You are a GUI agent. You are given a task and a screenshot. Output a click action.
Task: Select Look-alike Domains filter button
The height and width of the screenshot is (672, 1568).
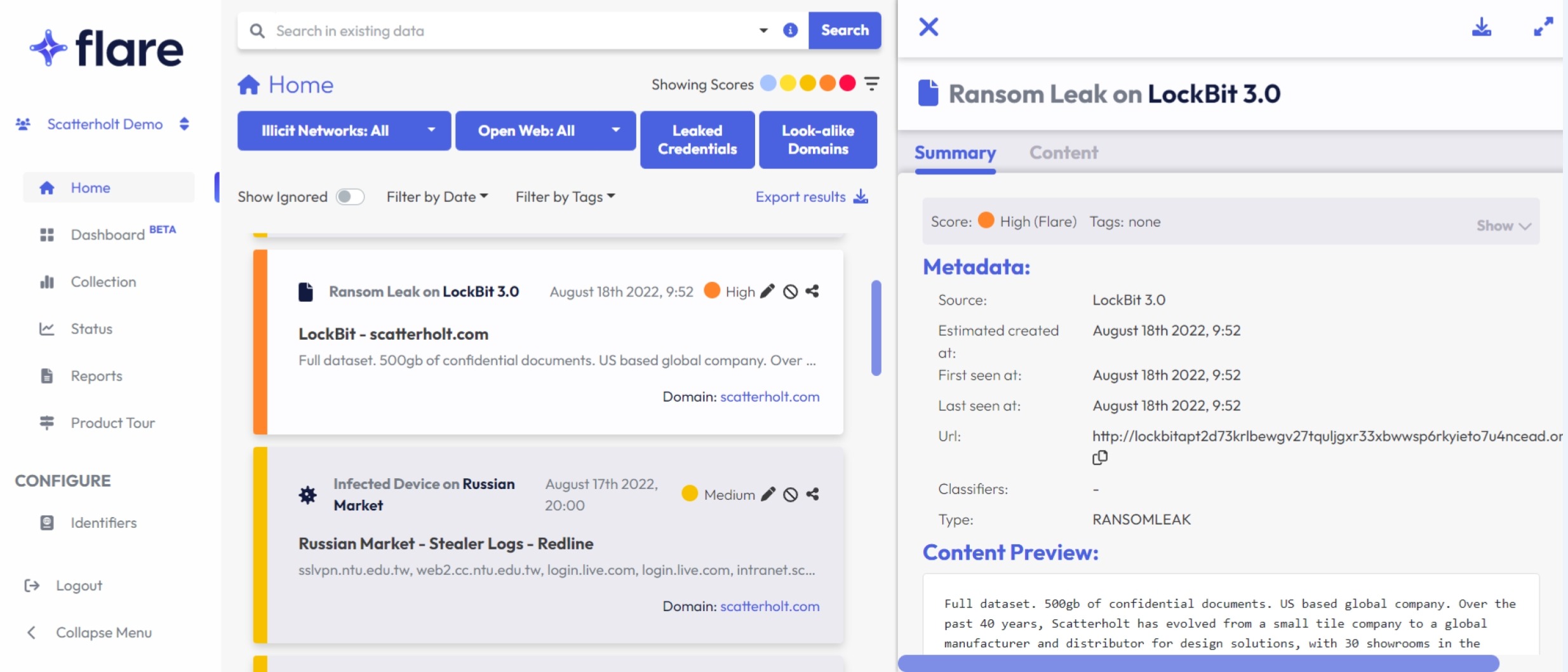pos(818,140)
